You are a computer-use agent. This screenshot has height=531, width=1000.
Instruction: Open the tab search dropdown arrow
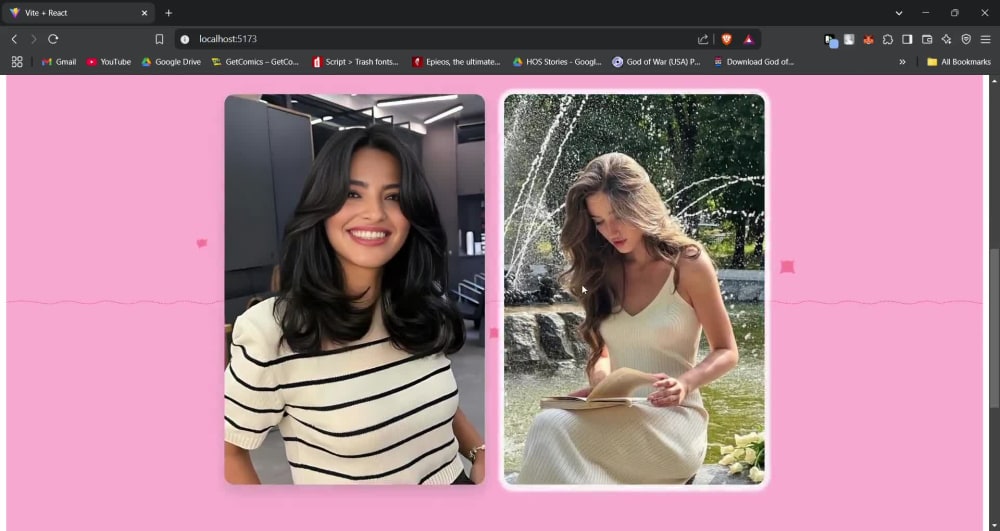point(899,13)
